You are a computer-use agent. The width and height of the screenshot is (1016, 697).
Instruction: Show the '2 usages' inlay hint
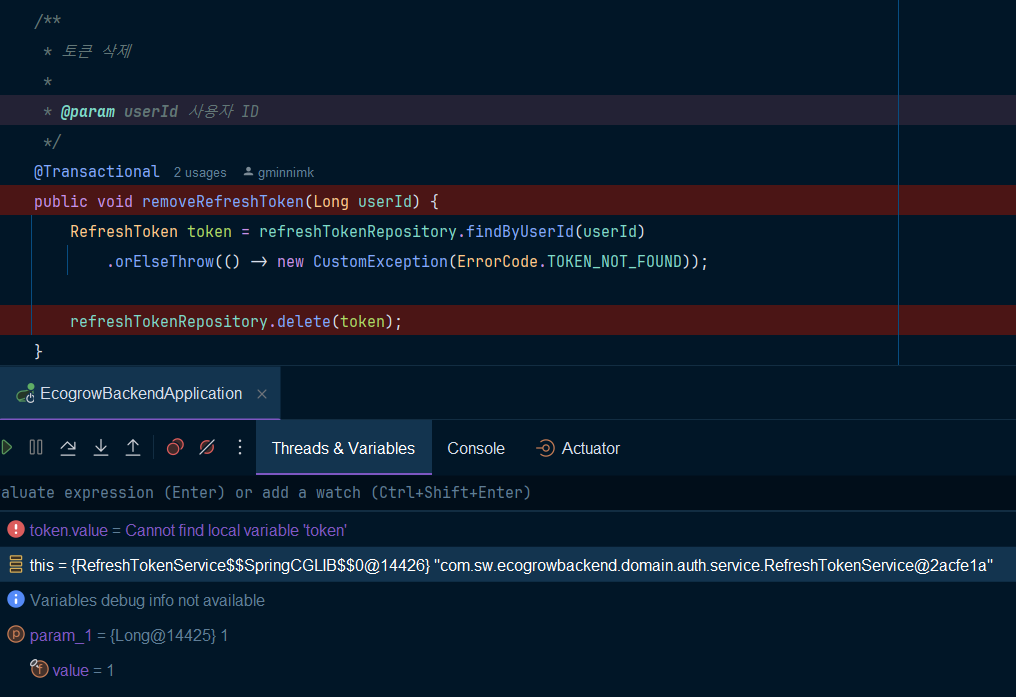coord(200,173)
